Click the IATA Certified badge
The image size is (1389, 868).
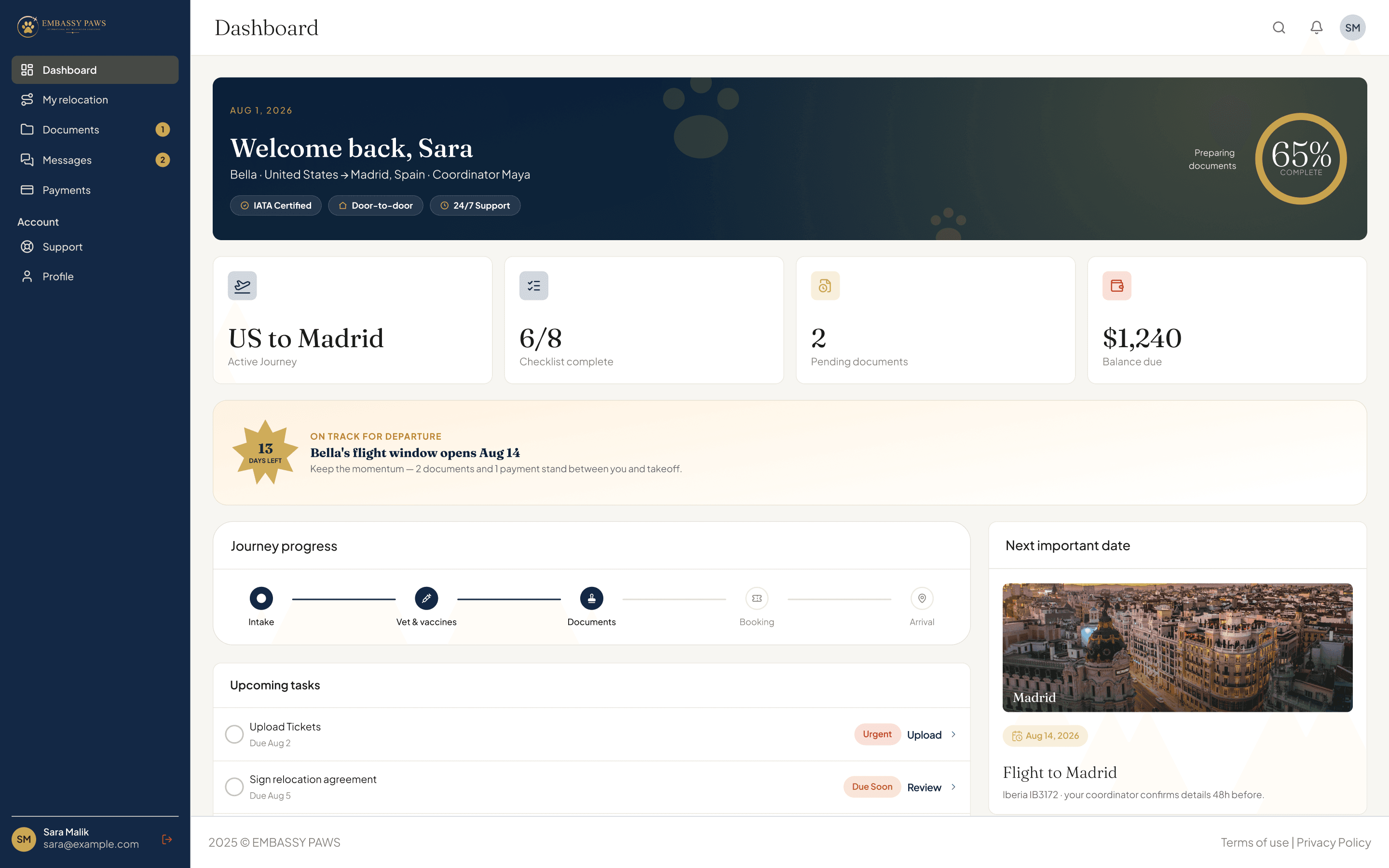[x=275, y=205]
